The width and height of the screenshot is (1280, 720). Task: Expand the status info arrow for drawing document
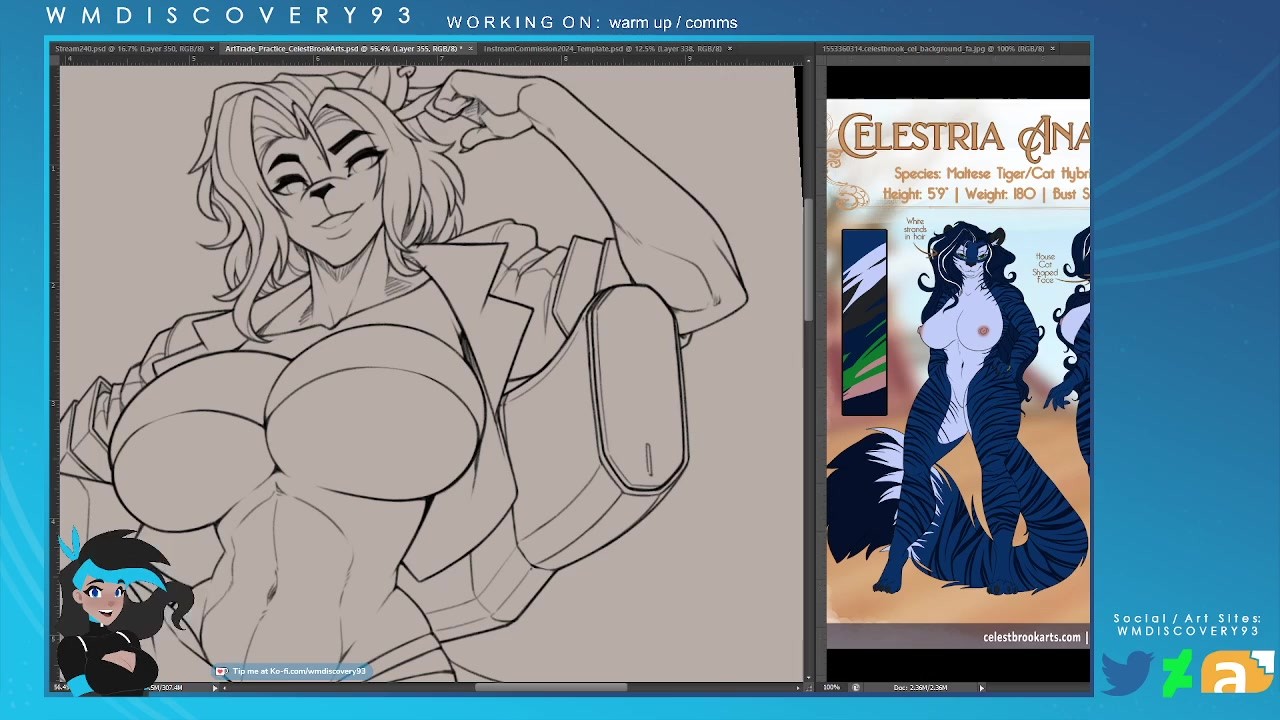coord(214,687)
